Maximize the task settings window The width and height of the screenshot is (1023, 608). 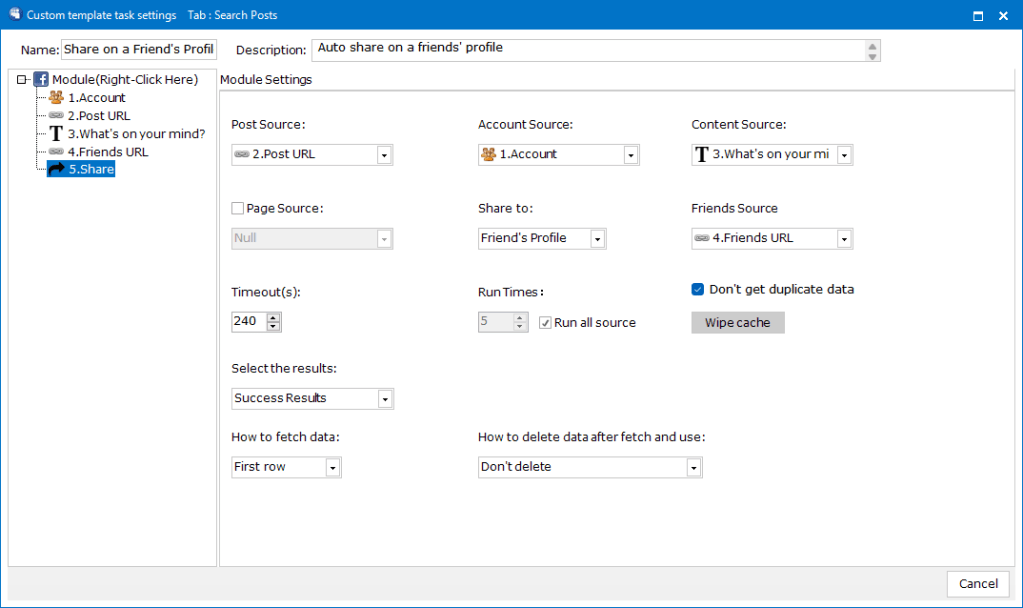pos(977,16)
